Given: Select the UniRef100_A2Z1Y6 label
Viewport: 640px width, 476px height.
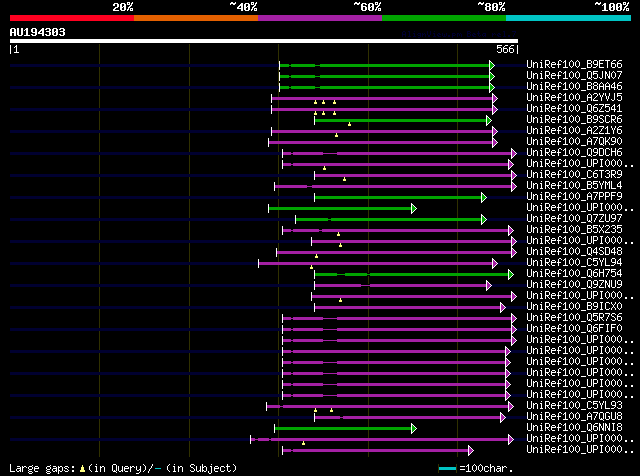Looking at the screenshot, I should coord(574,130).
